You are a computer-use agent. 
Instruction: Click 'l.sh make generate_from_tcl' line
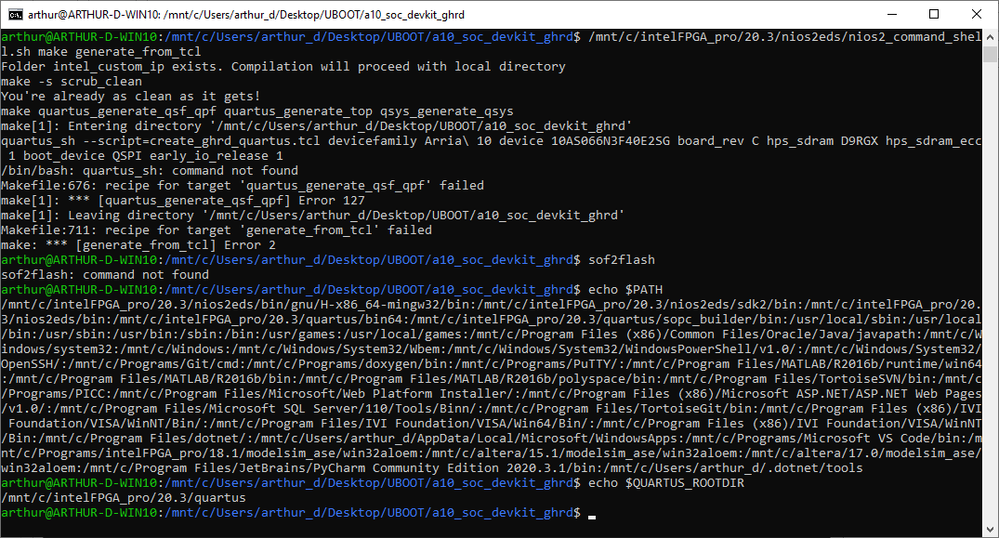pos(101,52)
